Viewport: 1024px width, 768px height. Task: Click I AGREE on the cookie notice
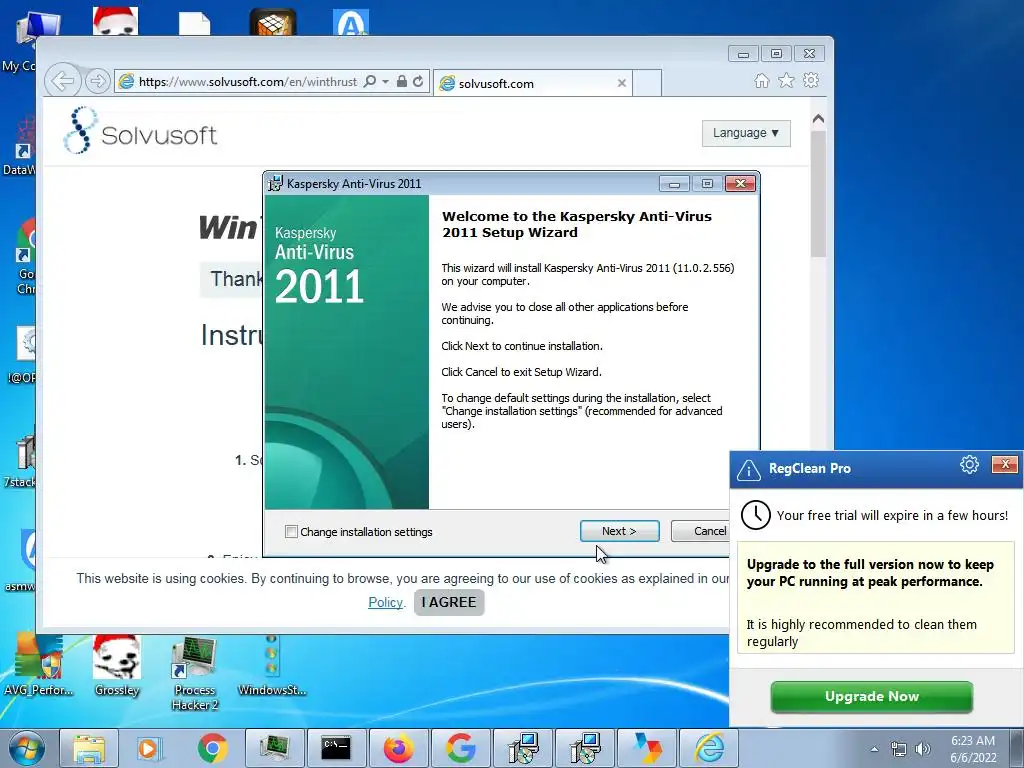click(x=449, y=602)
